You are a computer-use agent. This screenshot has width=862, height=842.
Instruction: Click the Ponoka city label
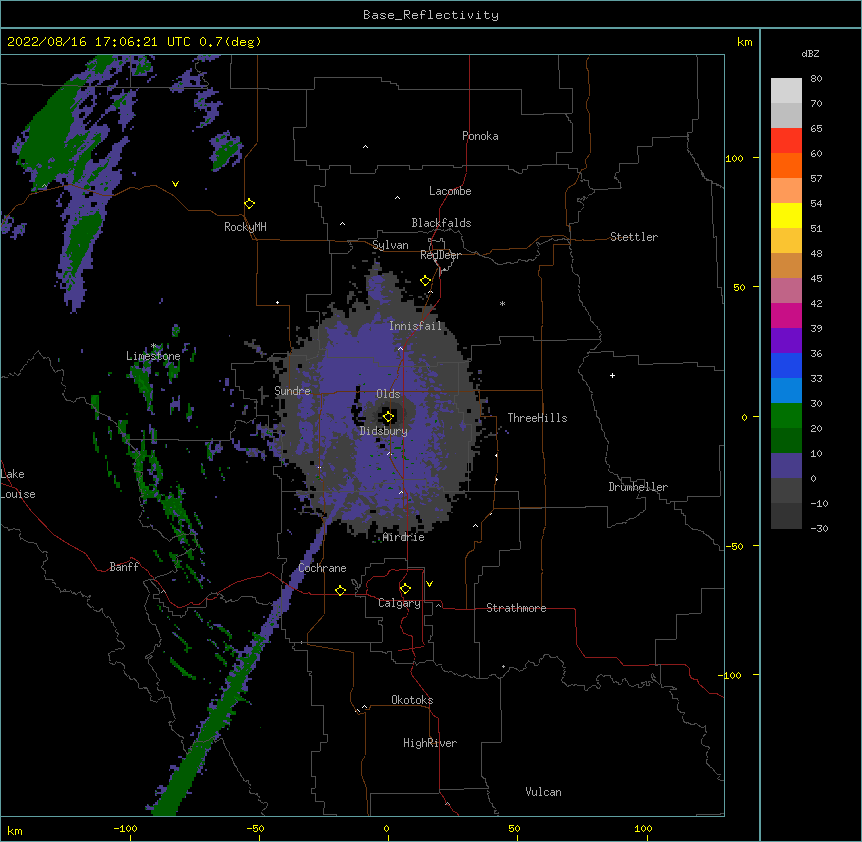(x=480, y=136)
